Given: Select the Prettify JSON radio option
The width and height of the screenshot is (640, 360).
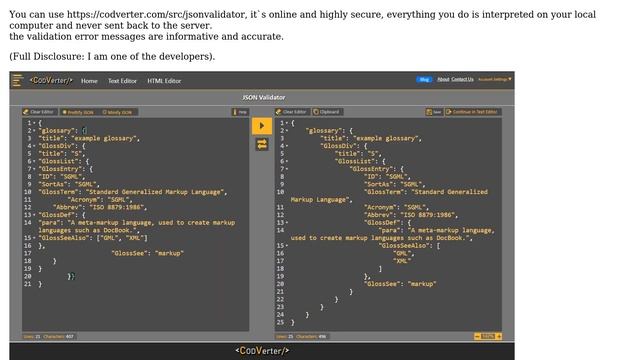Looking at the screenshot, I should (78, 112).
